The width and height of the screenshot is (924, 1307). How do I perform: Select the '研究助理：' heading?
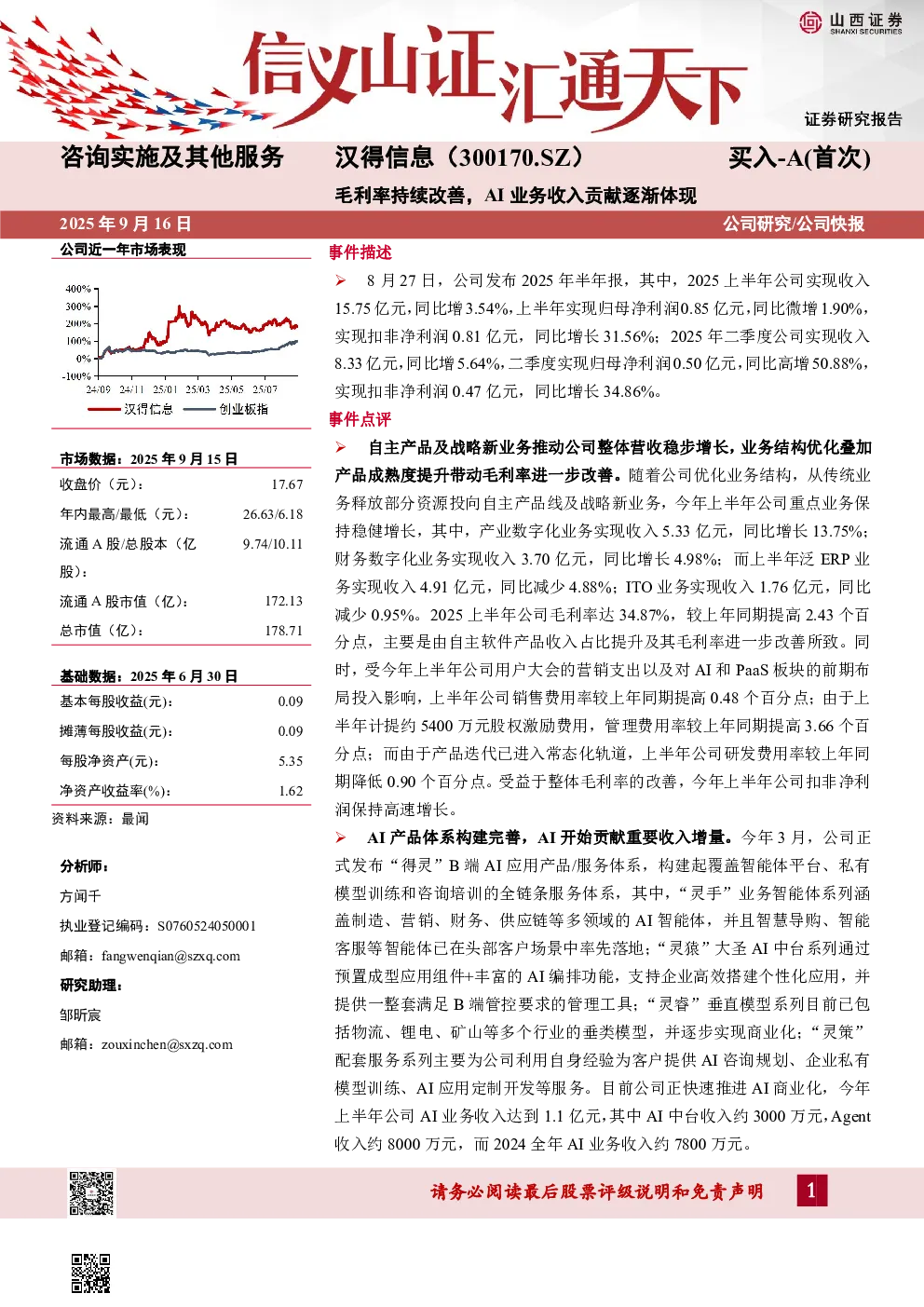pyautogui.click(x=91, y=986)
